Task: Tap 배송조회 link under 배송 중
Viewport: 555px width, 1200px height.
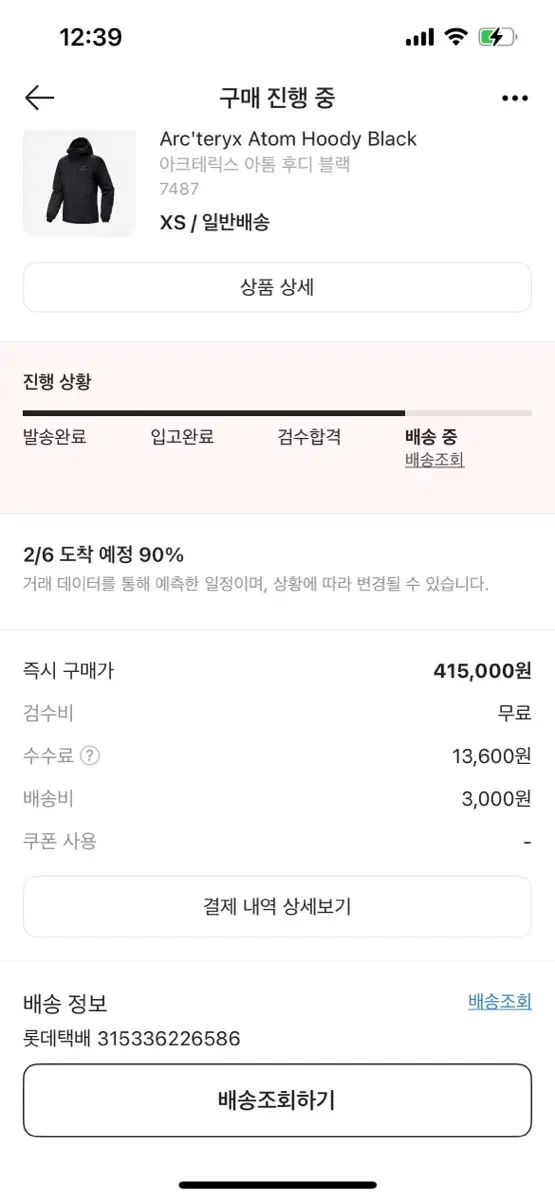Action: pos(434,460)
